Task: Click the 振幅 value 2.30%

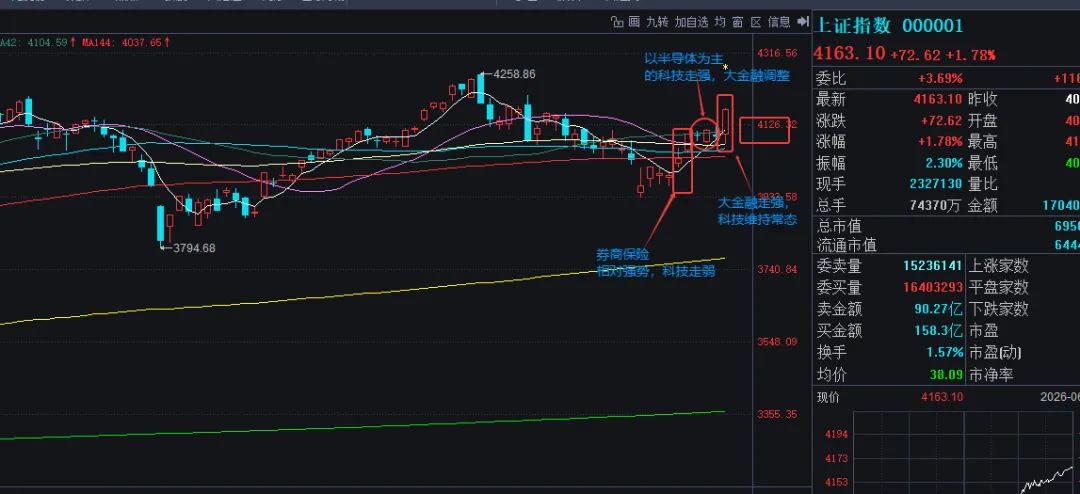Action: [944, 164]
